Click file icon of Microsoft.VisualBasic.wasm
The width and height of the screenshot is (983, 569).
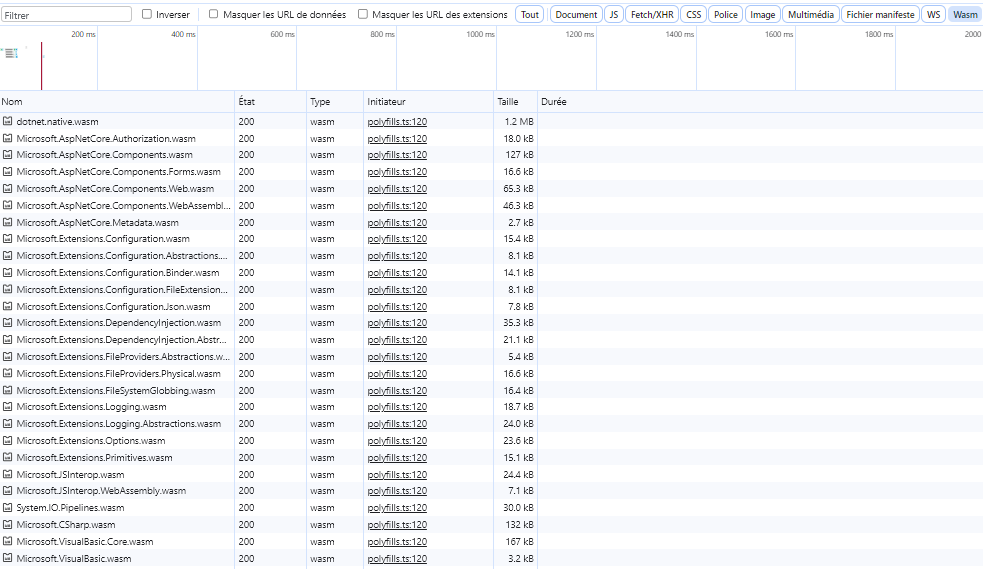[x=8, y=558]
